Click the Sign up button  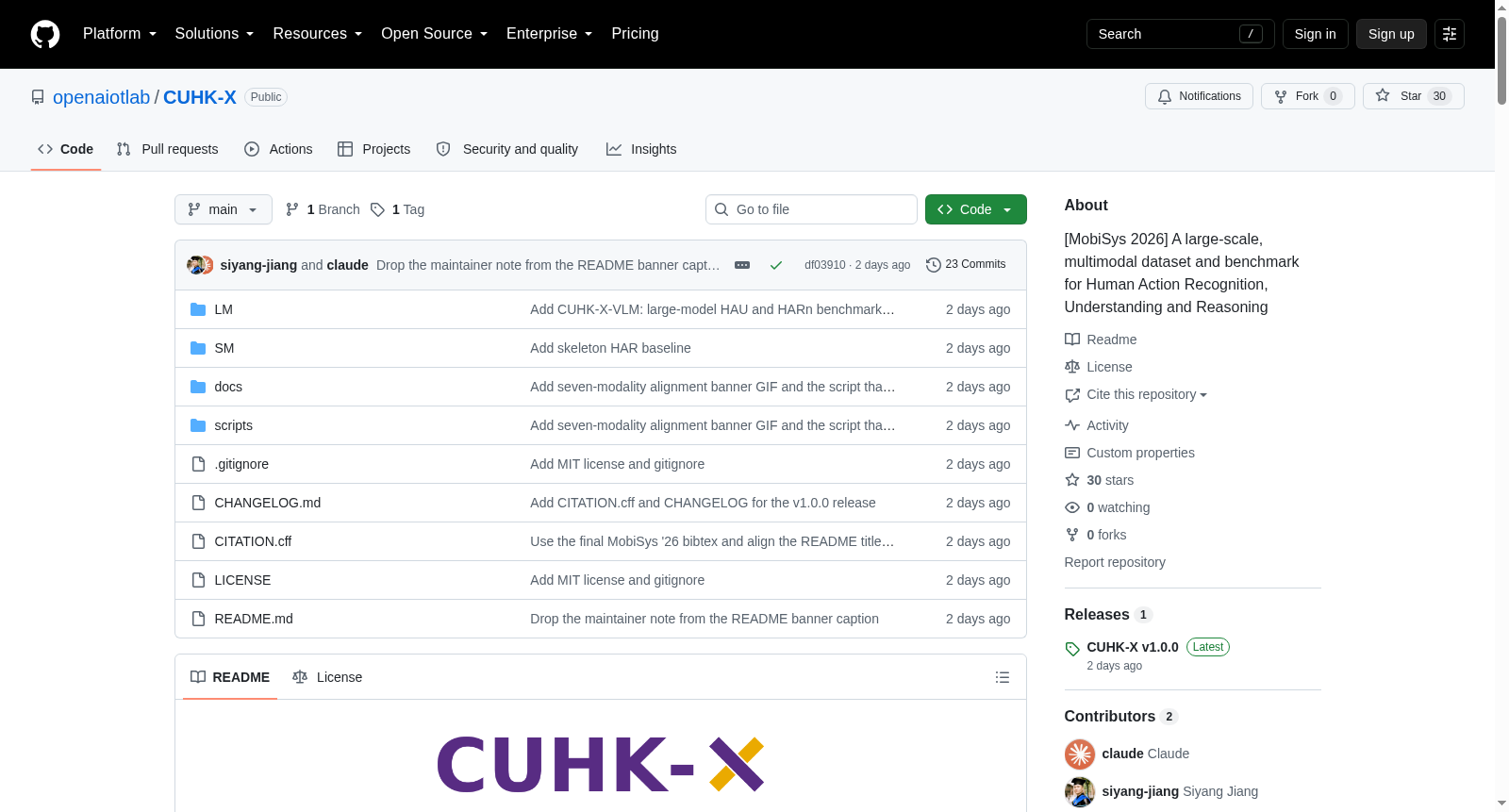(1391, 34)
